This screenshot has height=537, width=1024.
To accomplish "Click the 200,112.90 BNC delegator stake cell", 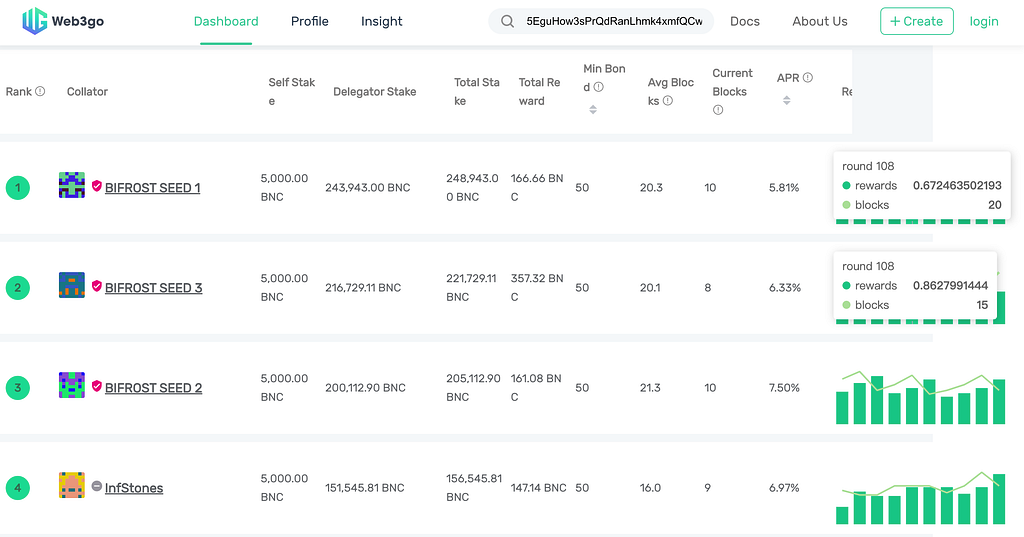I will [x=365, y=388].
